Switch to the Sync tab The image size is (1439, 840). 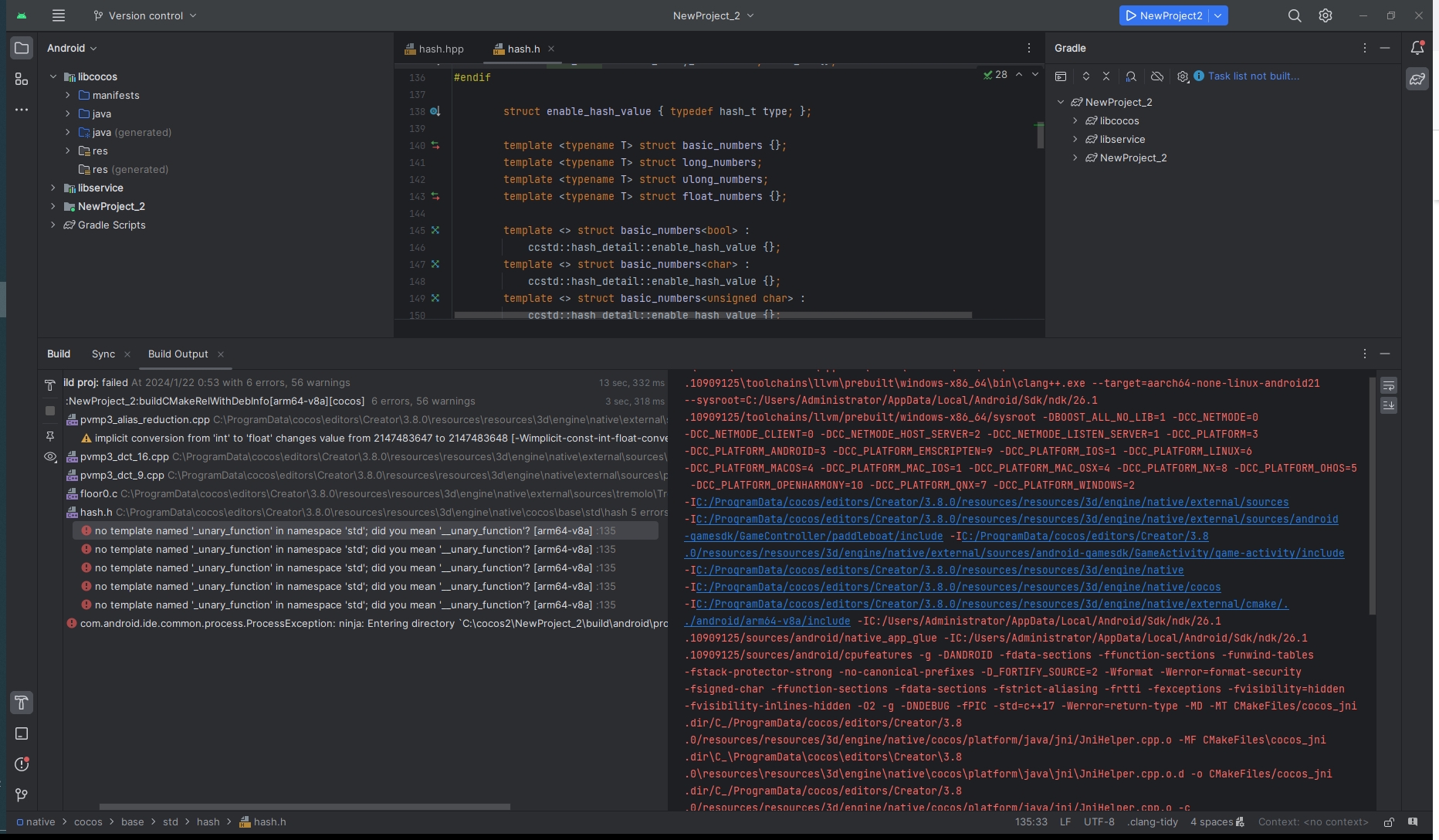[x=103, y=354]
